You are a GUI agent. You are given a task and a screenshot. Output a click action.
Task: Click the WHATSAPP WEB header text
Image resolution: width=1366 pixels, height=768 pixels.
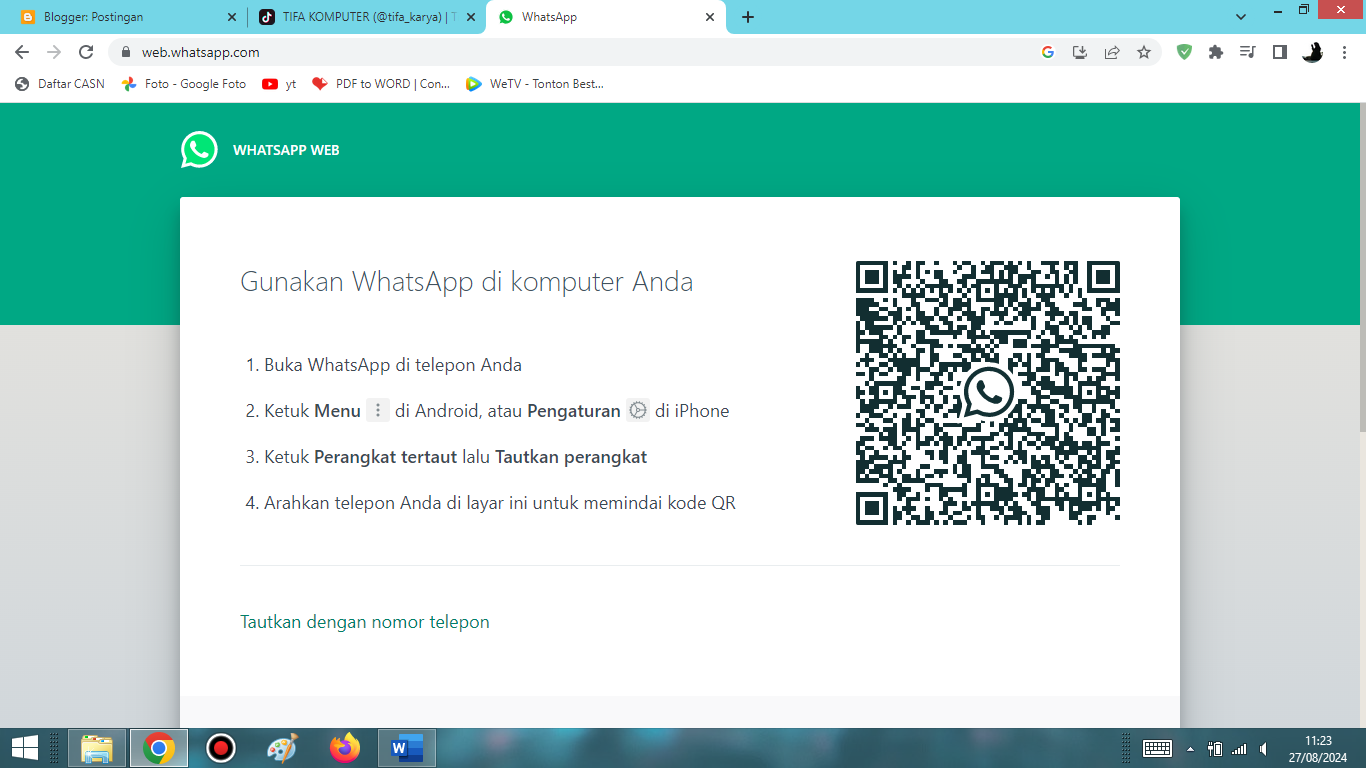point(286,150)
